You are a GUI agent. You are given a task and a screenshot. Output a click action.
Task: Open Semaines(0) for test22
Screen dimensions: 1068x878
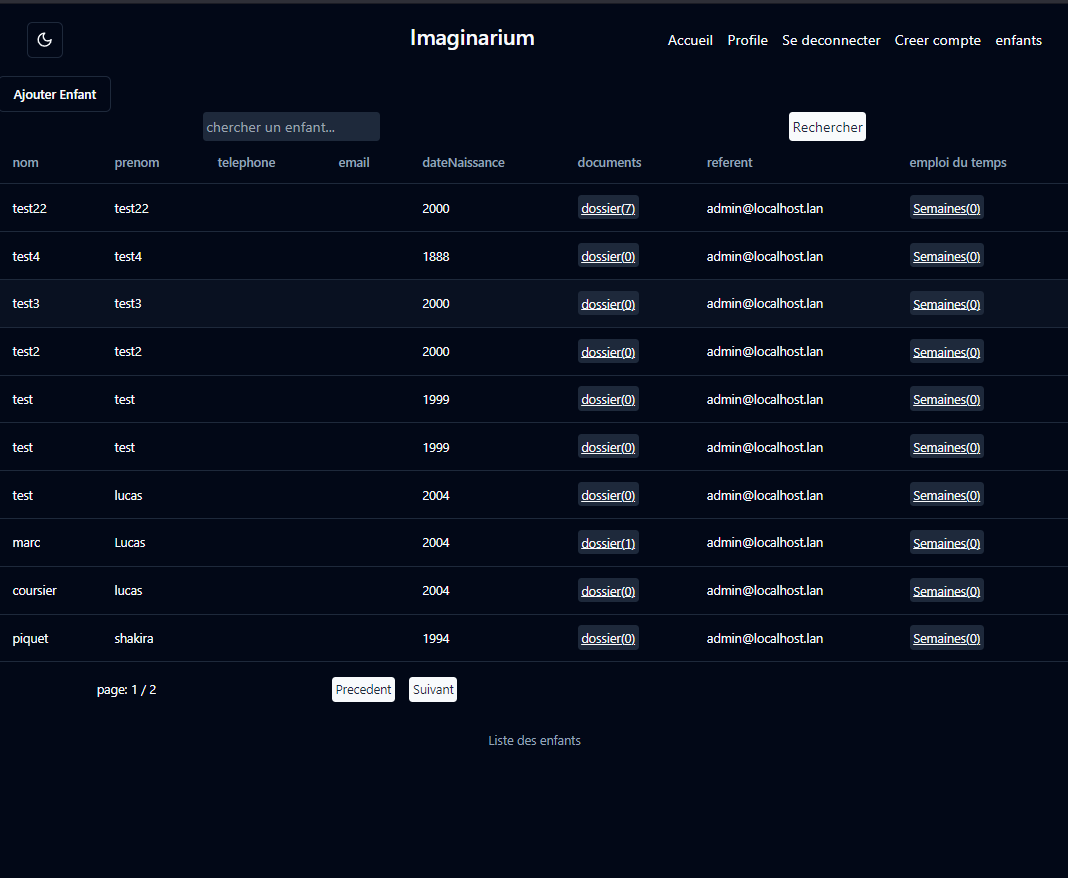(946, 208)
